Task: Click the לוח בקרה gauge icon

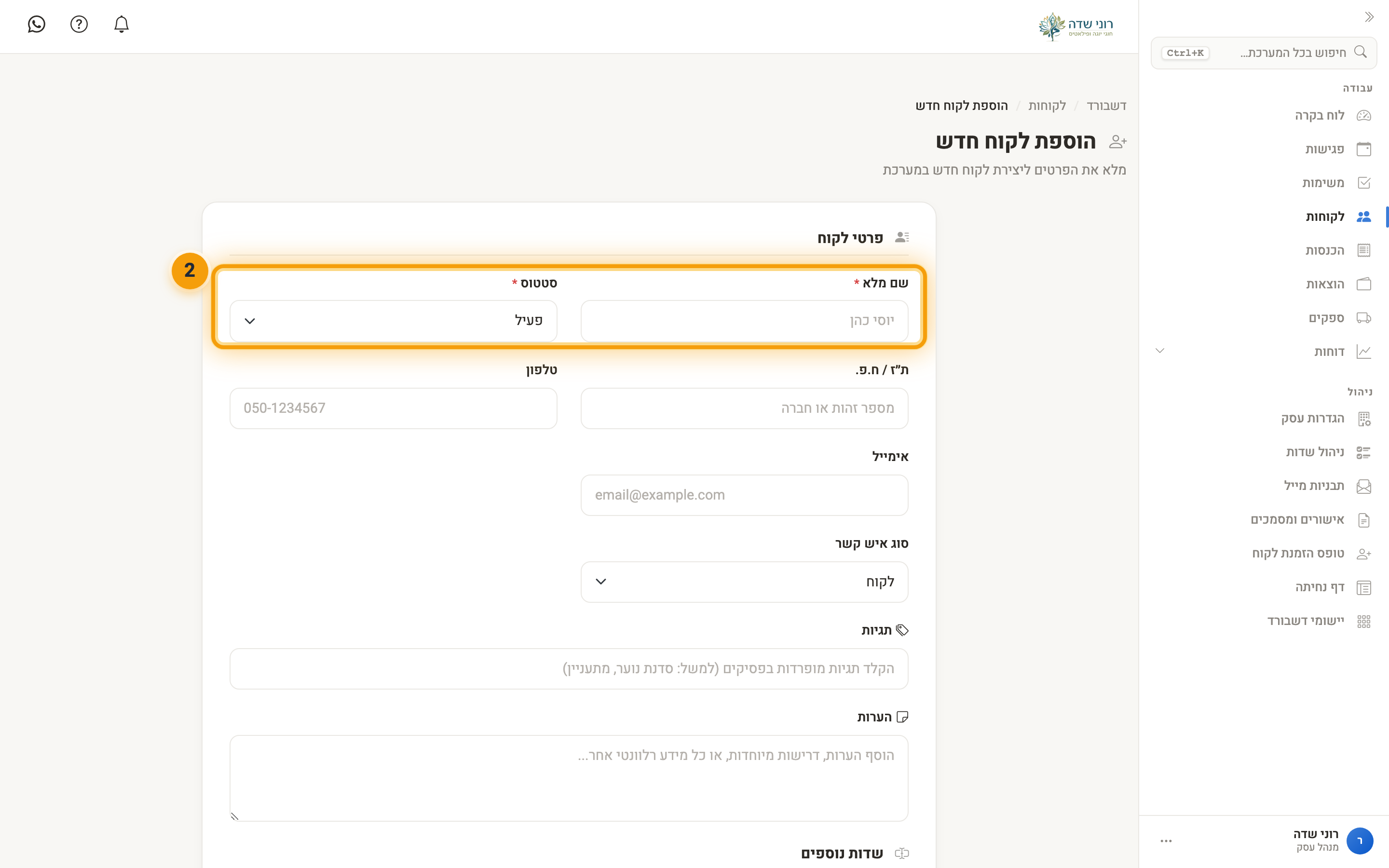Action: pyautogui.click(x=1364, y=115)
